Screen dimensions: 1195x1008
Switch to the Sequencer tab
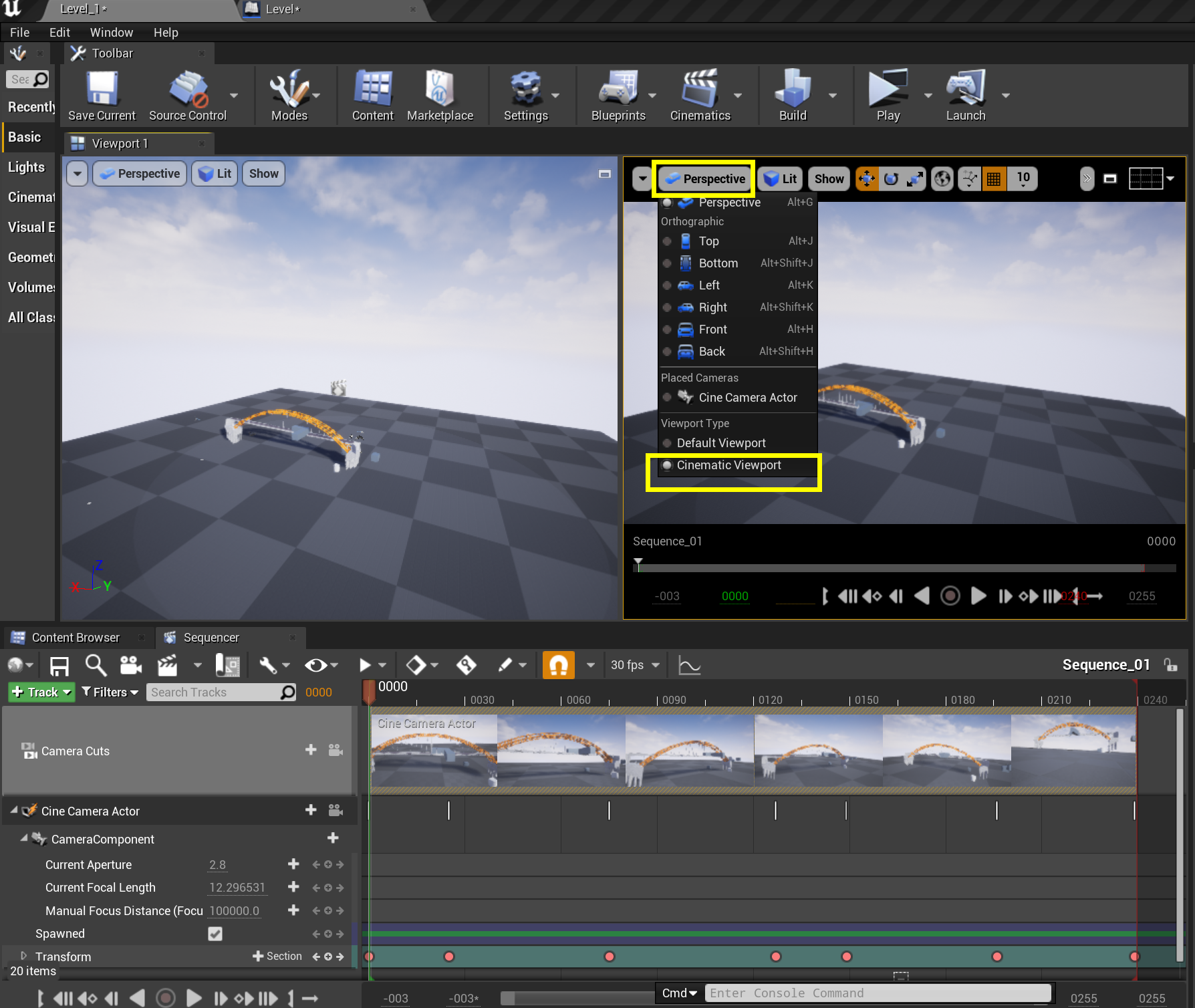coord(211,638)
